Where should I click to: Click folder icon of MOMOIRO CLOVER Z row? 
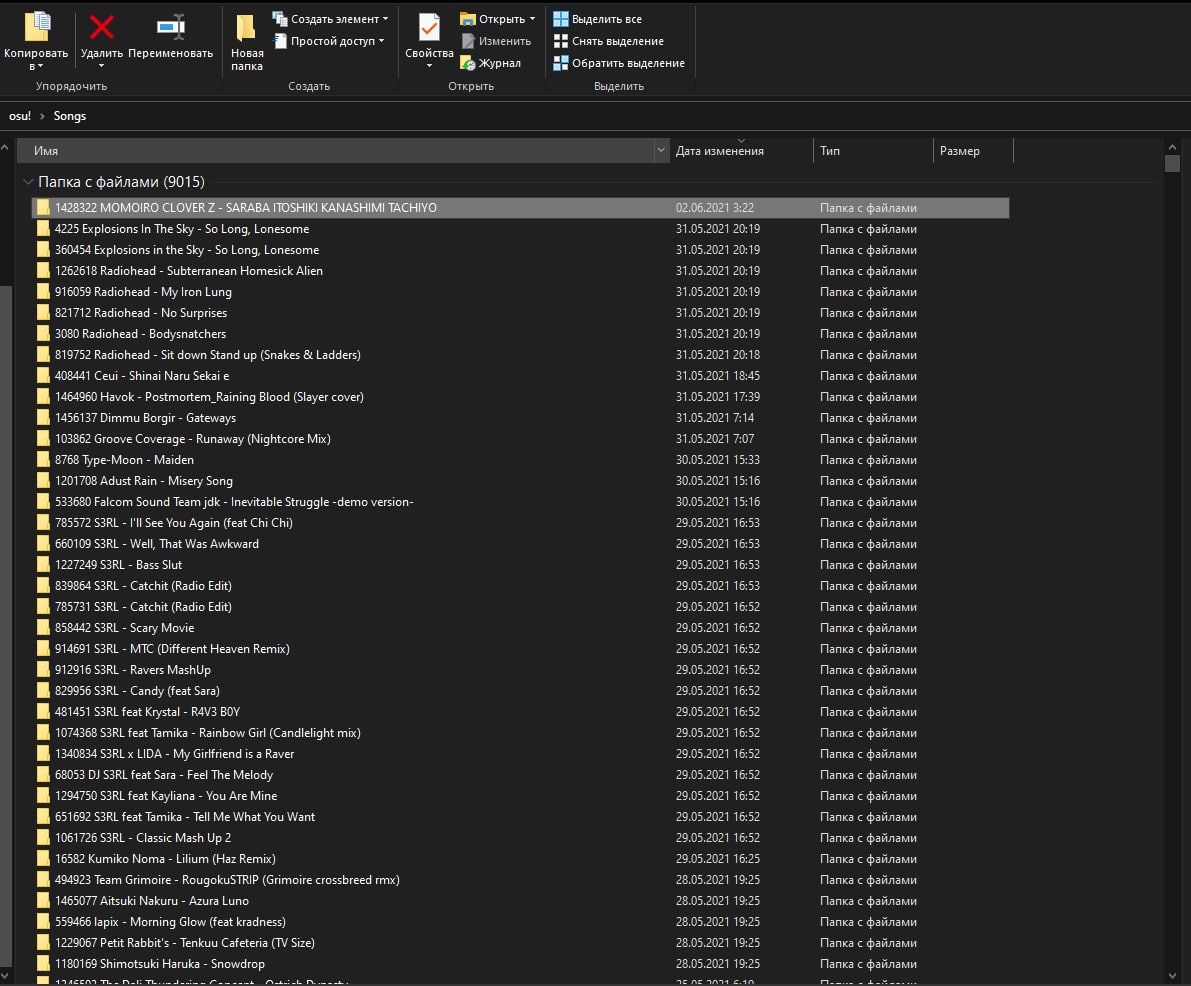tap(43, 207)
